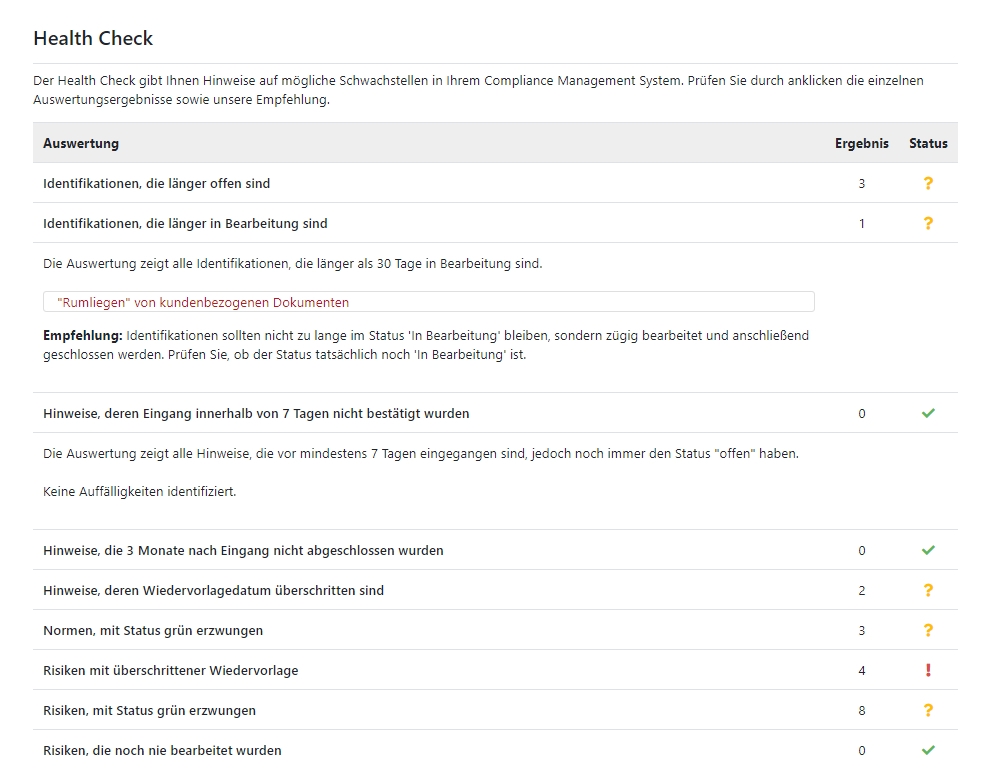Viewport: 1004px width, 784px height.
Task: Click question mark for Wiedervorlagedatum überschritten row
Action: tap(927, 591)
